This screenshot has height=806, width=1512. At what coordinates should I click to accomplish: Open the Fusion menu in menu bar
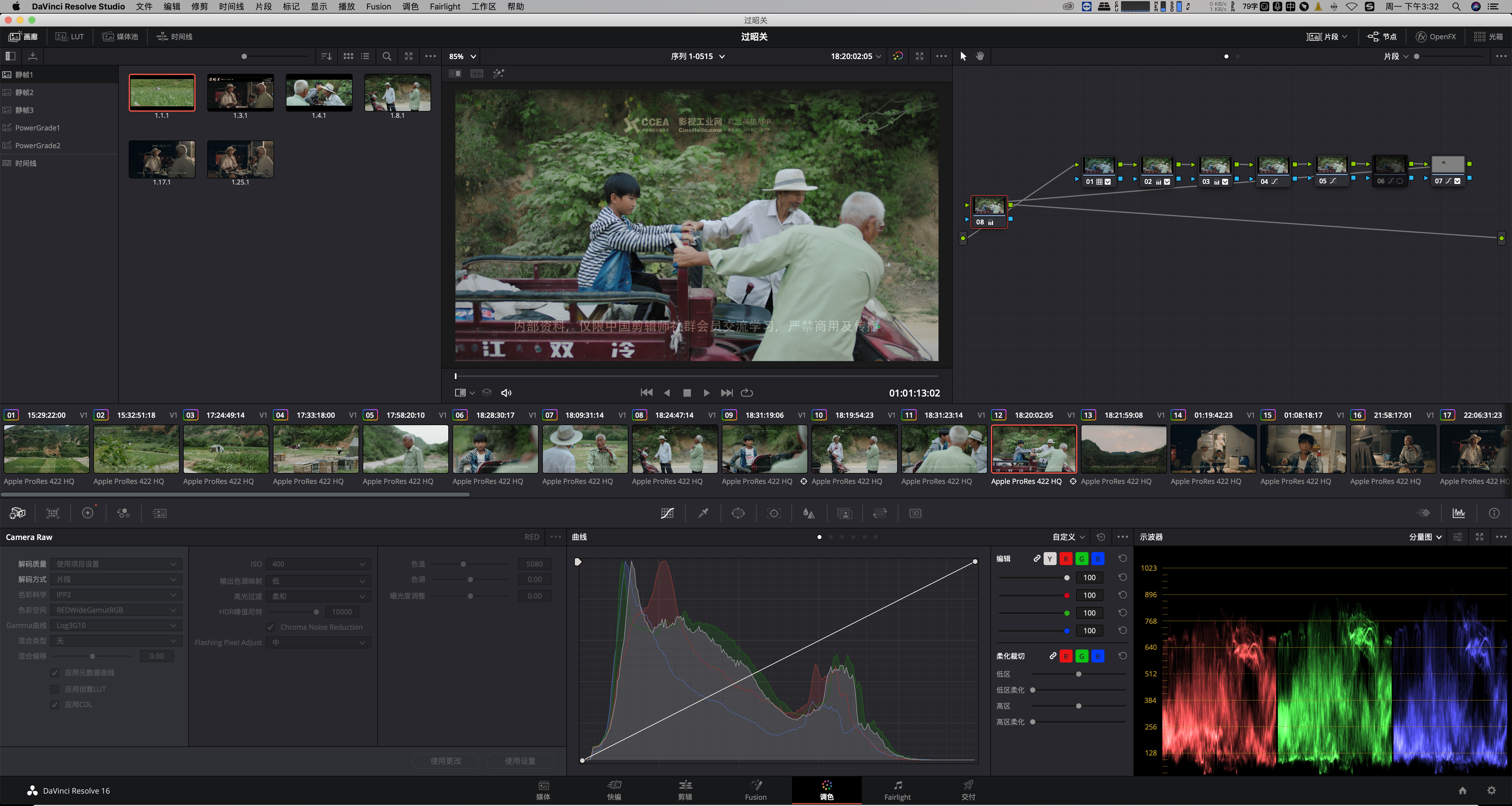coord(378,6)
